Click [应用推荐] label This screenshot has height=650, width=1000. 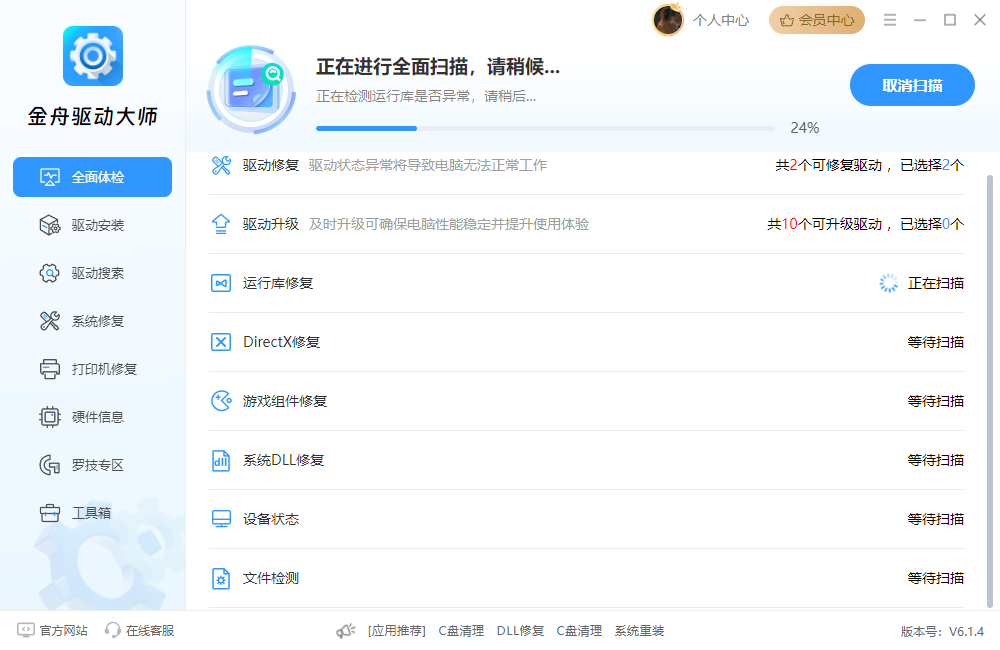tap(397, 631)
